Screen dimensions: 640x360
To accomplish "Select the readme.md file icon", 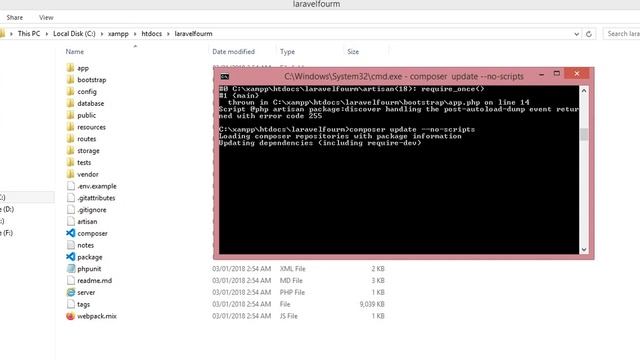I will pyautogui.click(x=71, y=280).
